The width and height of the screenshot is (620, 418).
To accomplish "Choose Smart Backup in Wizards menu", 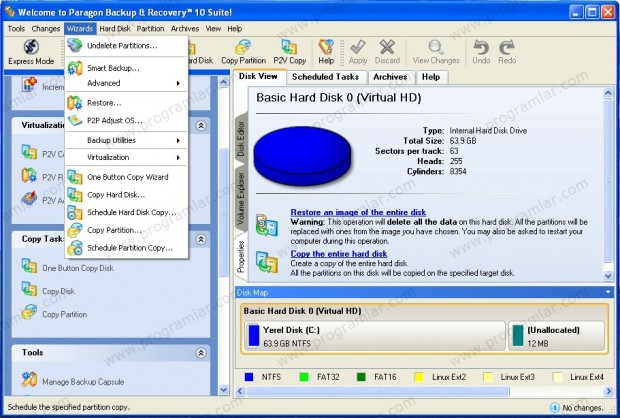I will click(x=127, y=68).
